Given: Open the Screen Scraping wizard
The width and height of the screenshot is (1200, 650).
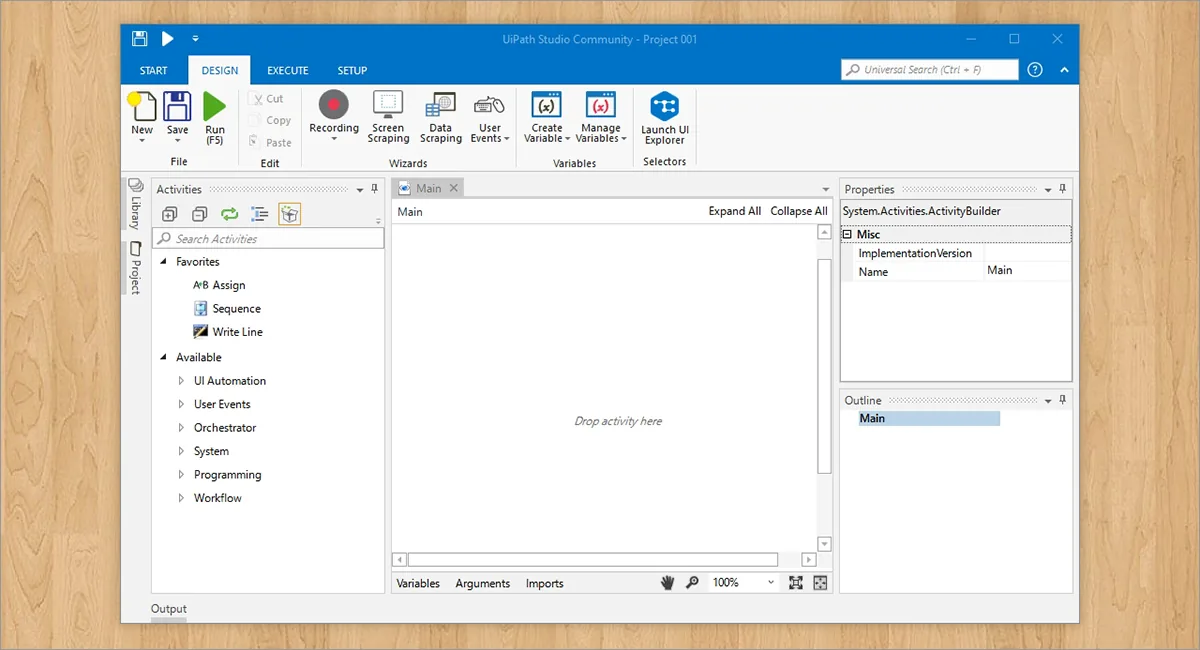Looking at the screenshot, I should click(x=388, y=104).
